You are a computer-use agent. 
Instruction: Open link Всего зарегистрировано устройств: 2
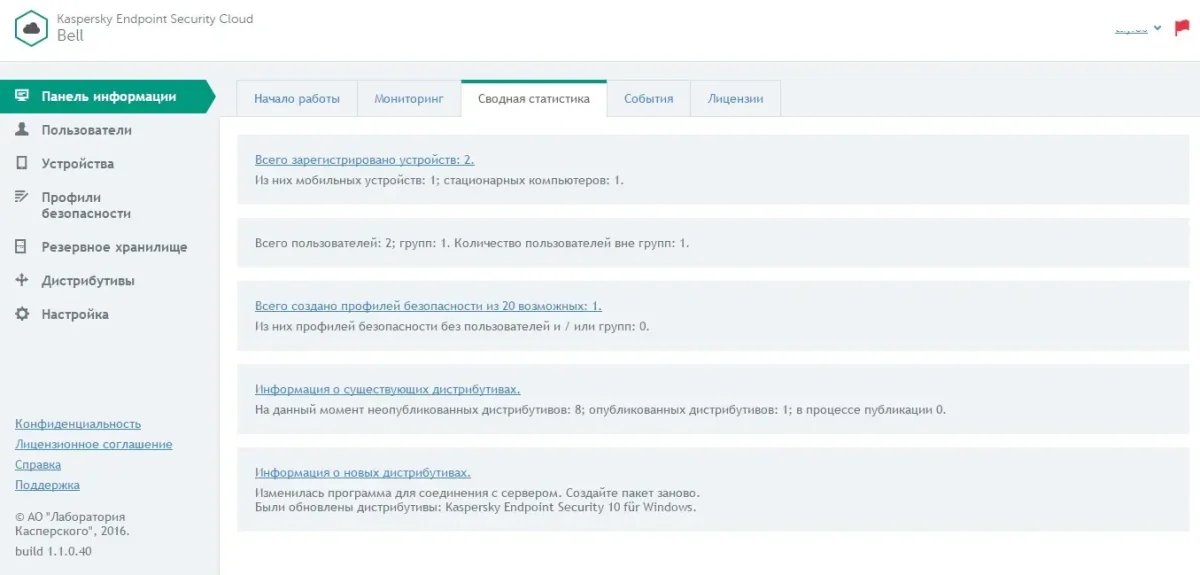[364, 160]
